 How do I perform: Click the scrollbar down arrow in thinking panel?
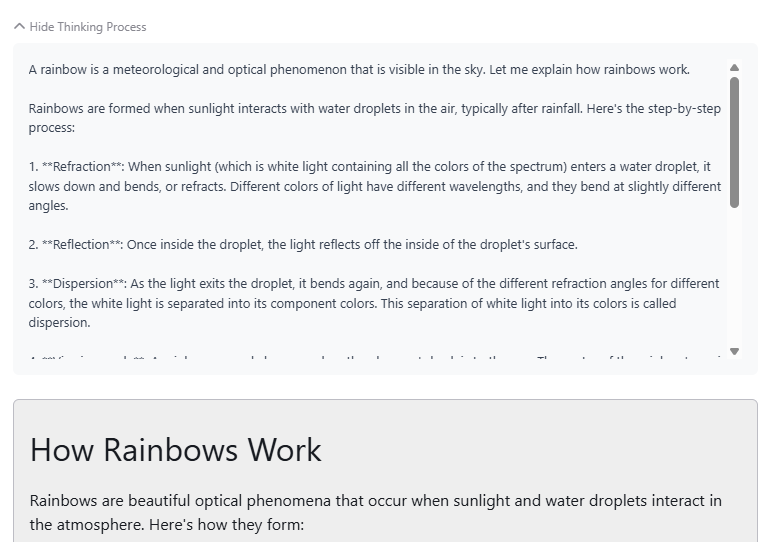735,351
